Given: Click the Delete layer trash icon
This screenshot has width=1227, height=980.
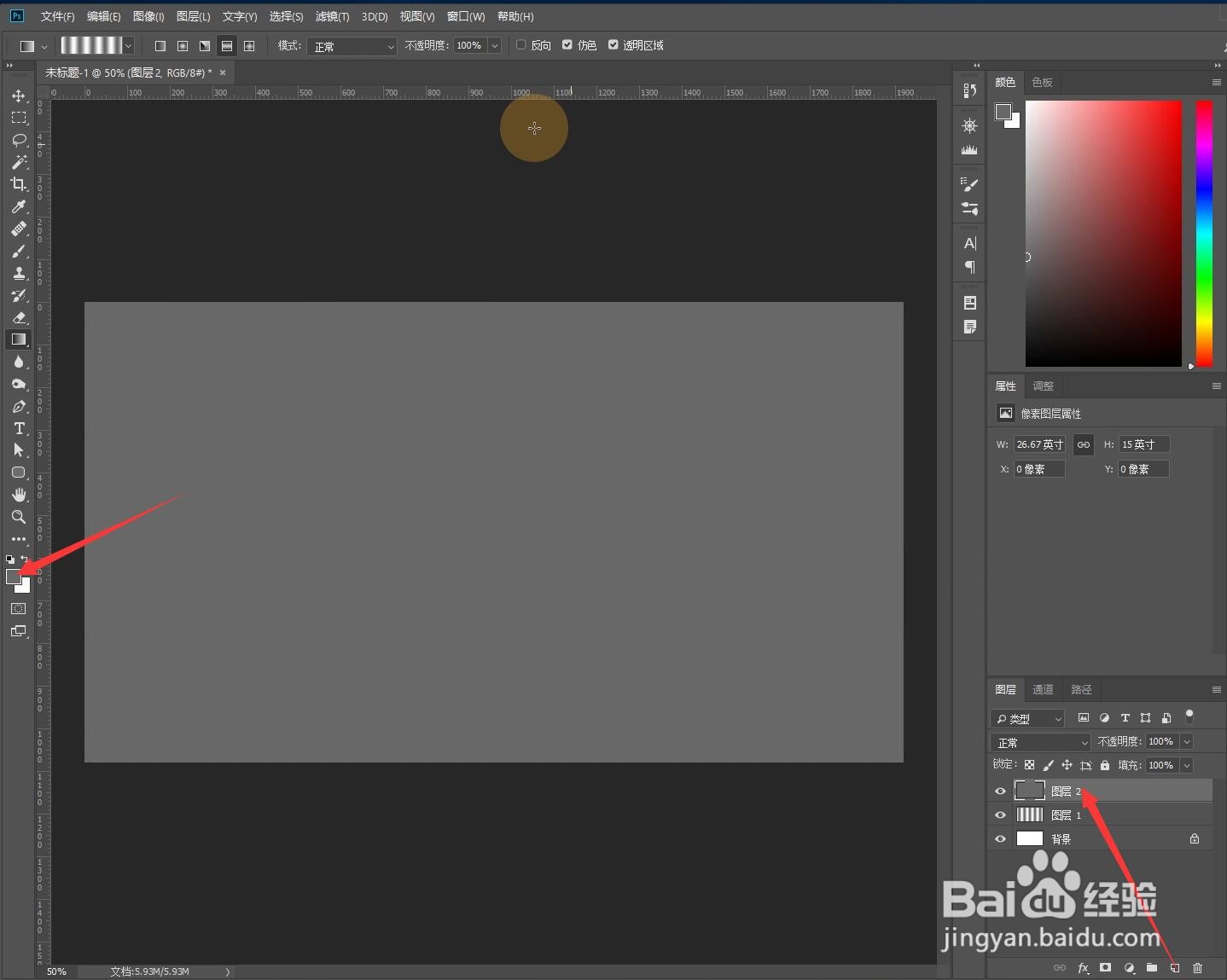Looking at the screenshot, I should click(x=1197, y=968).
